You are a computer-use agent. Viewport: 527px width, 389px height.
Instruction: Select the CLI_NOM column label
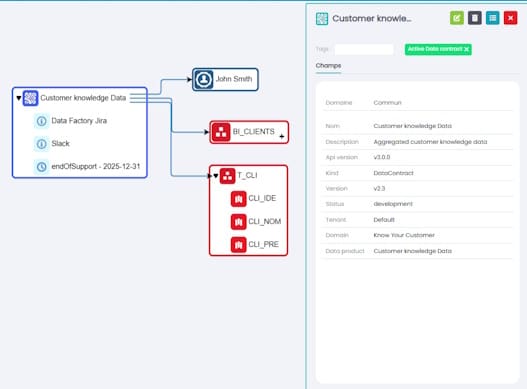tap(265, 221)
